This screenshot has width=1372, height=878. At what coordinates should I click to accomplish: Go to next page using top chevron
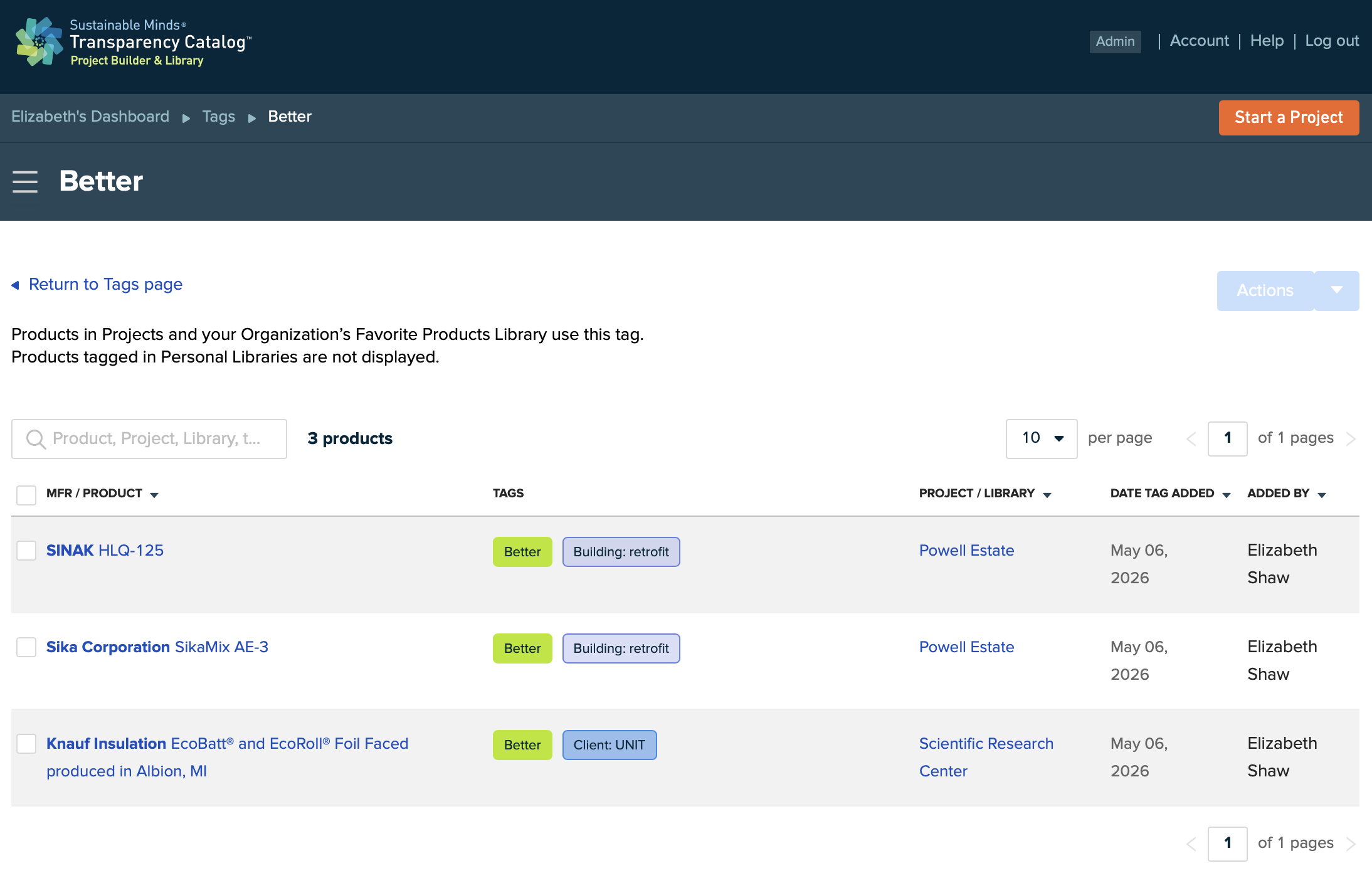[x=1351, y=439]
